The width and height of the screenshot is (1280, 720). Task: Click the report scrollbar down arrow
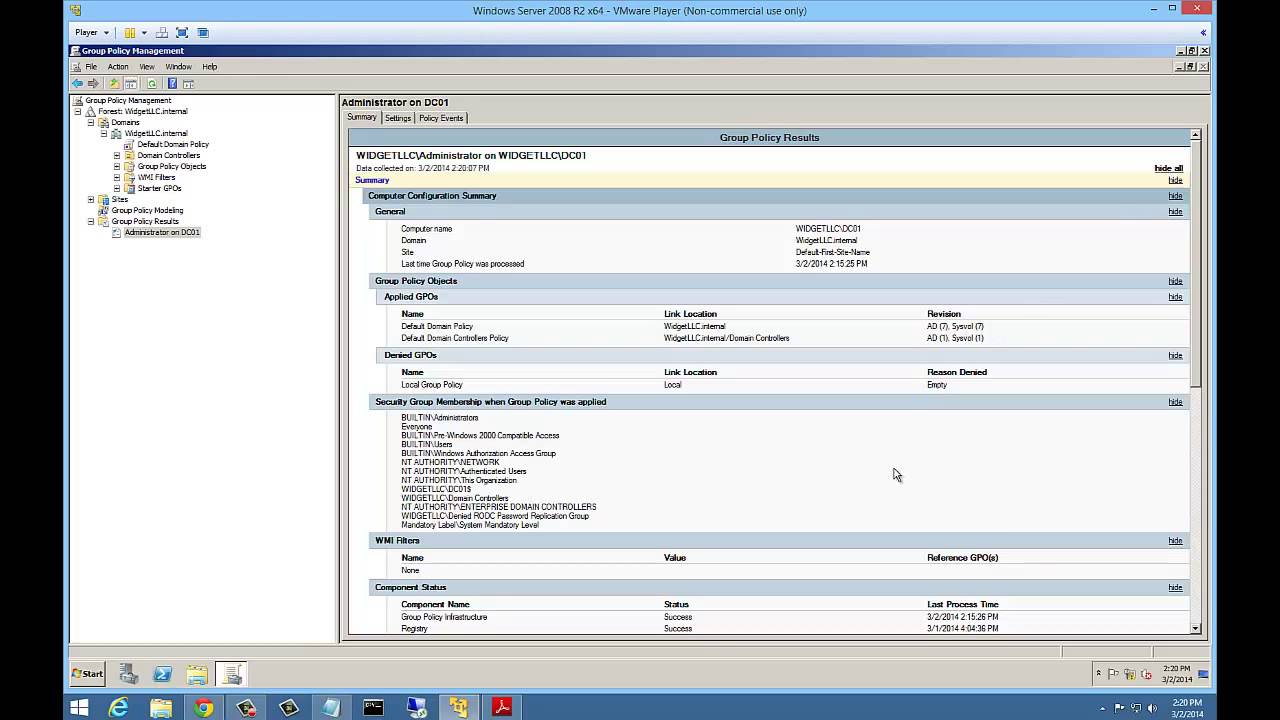point(1195,628)
